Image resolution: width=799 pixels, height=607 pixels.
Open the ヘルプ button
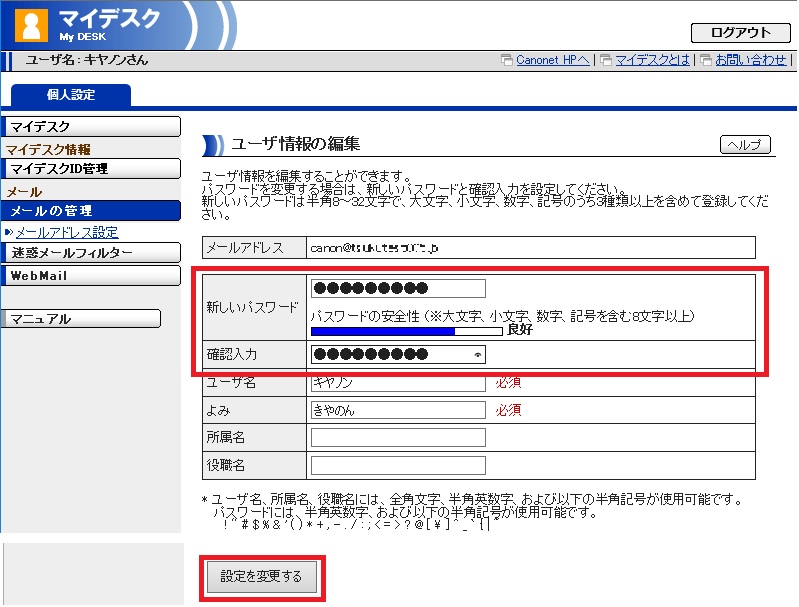coord(746,145)
